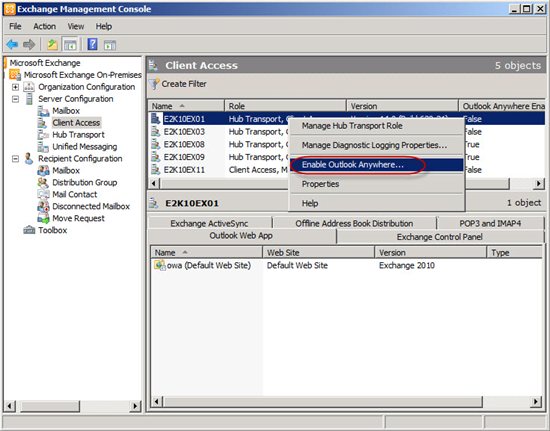
Task: Select the Outlook Web App tab
Action: tap(241, 236)
